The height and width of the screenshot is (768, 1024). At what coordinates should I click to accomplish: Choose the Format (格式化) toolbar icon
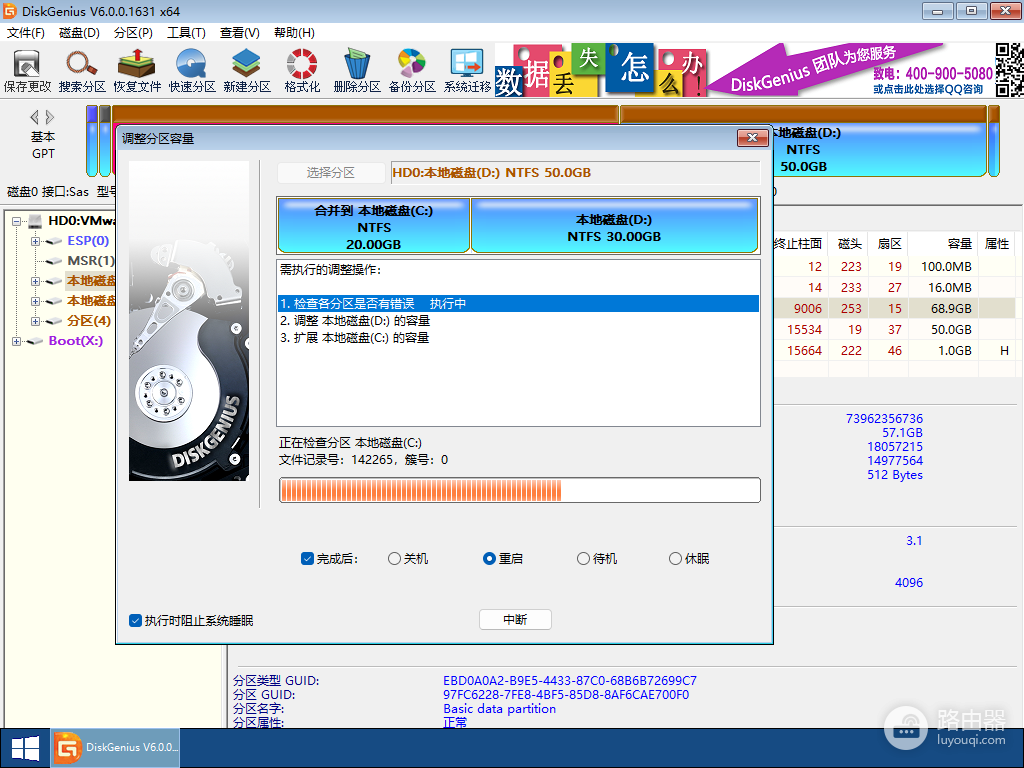pos(302,71)
